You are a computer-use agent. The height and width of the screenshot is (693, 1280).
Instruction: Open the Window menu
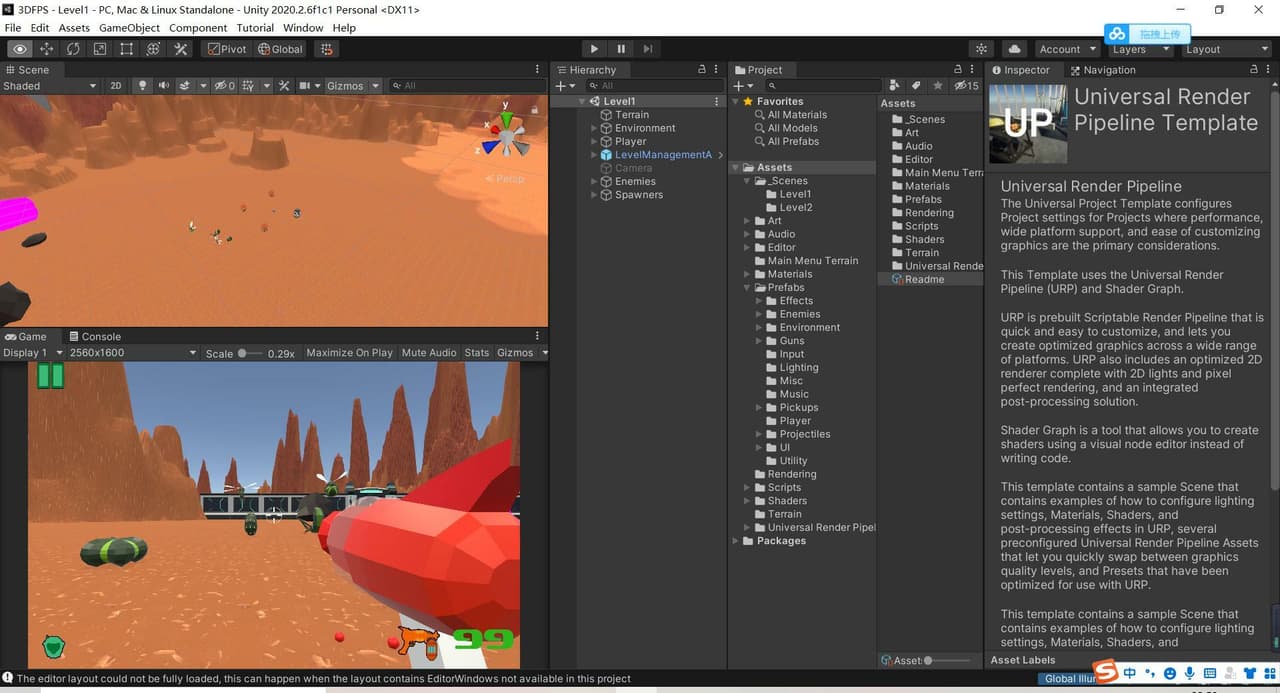pyautogui.click(x=303, y=28)
